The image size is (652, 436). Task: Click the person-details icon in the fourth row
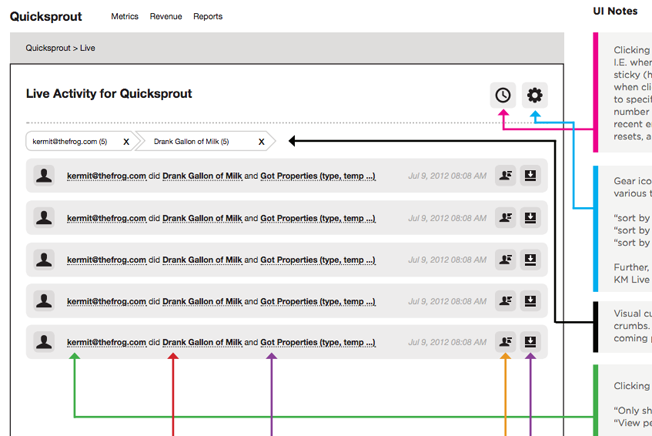click(505, 301)
